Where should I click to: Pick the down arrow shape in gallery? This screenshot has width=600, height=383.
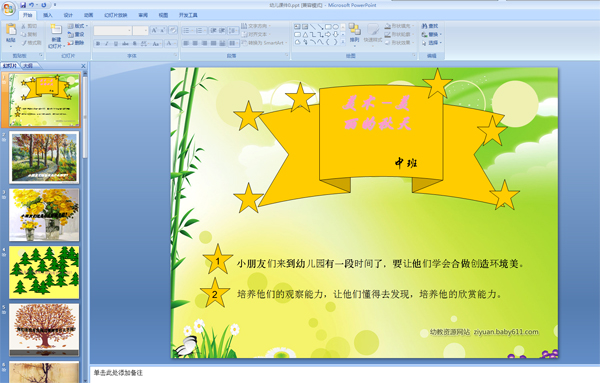click(336, 34)
